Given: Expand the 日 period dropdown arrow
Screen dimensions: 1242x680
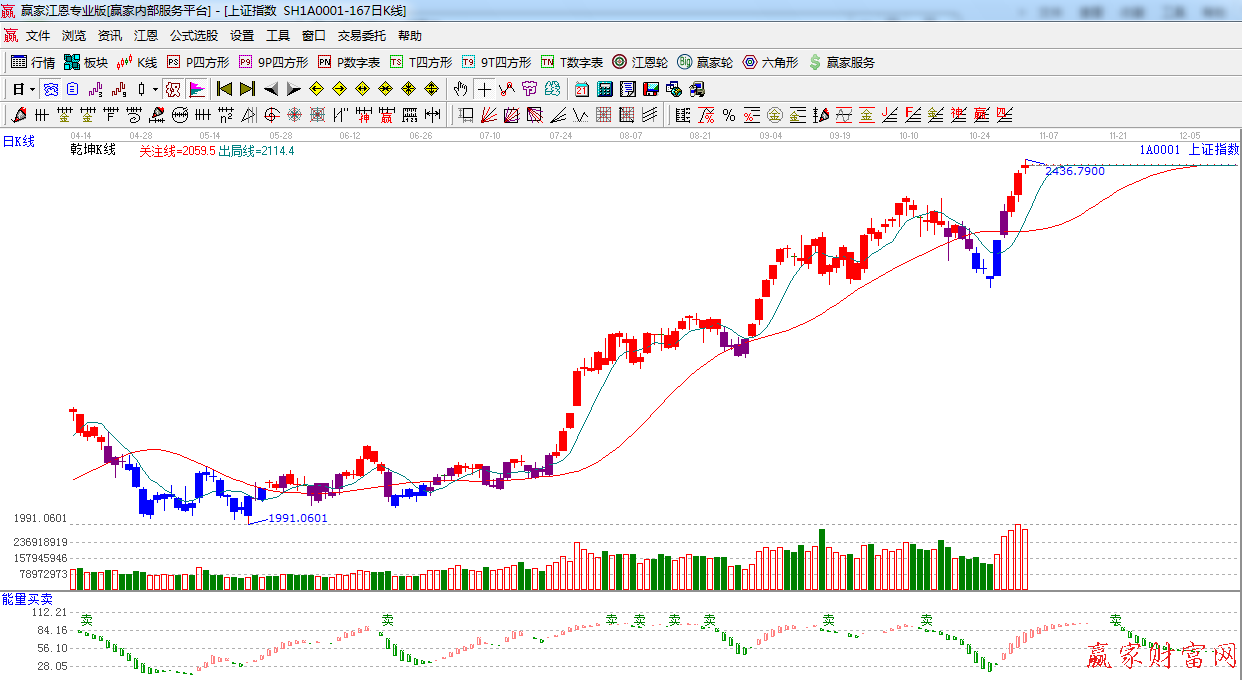Looking at the screenshot, I should coord(32,89).
